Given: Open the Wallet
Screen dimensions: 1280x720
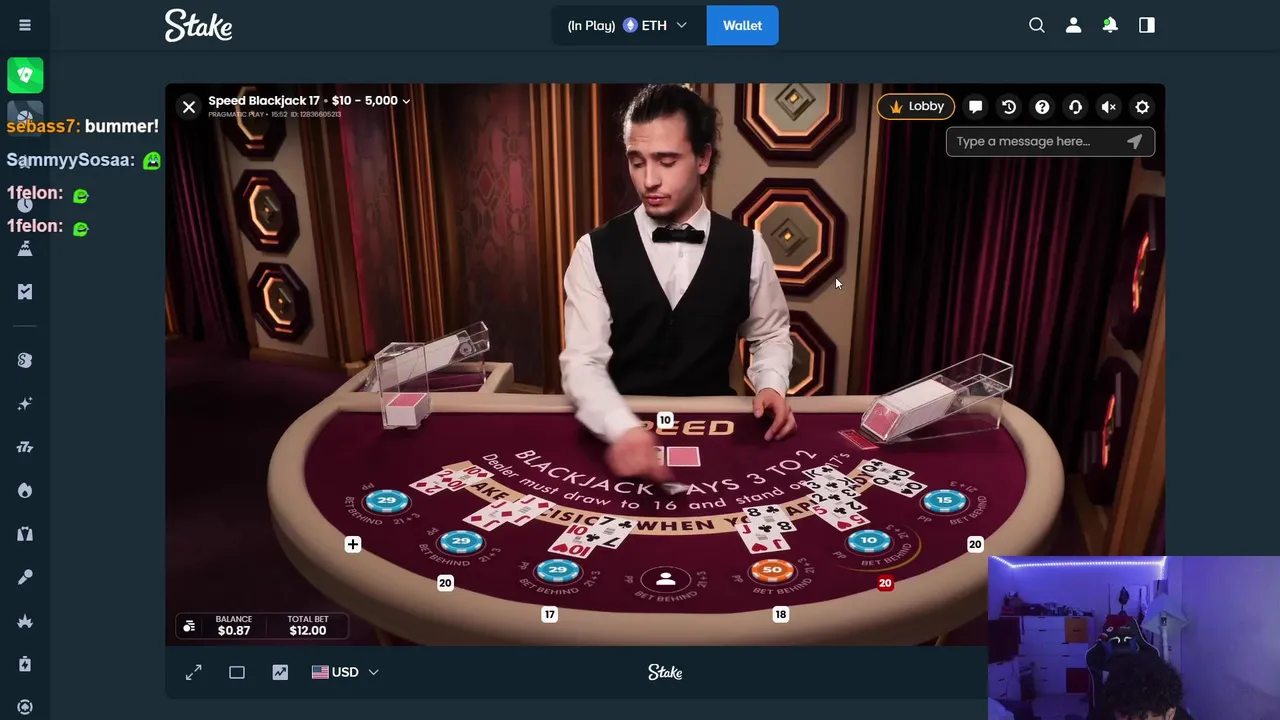Looking at the screenshot, I should 742,25.
